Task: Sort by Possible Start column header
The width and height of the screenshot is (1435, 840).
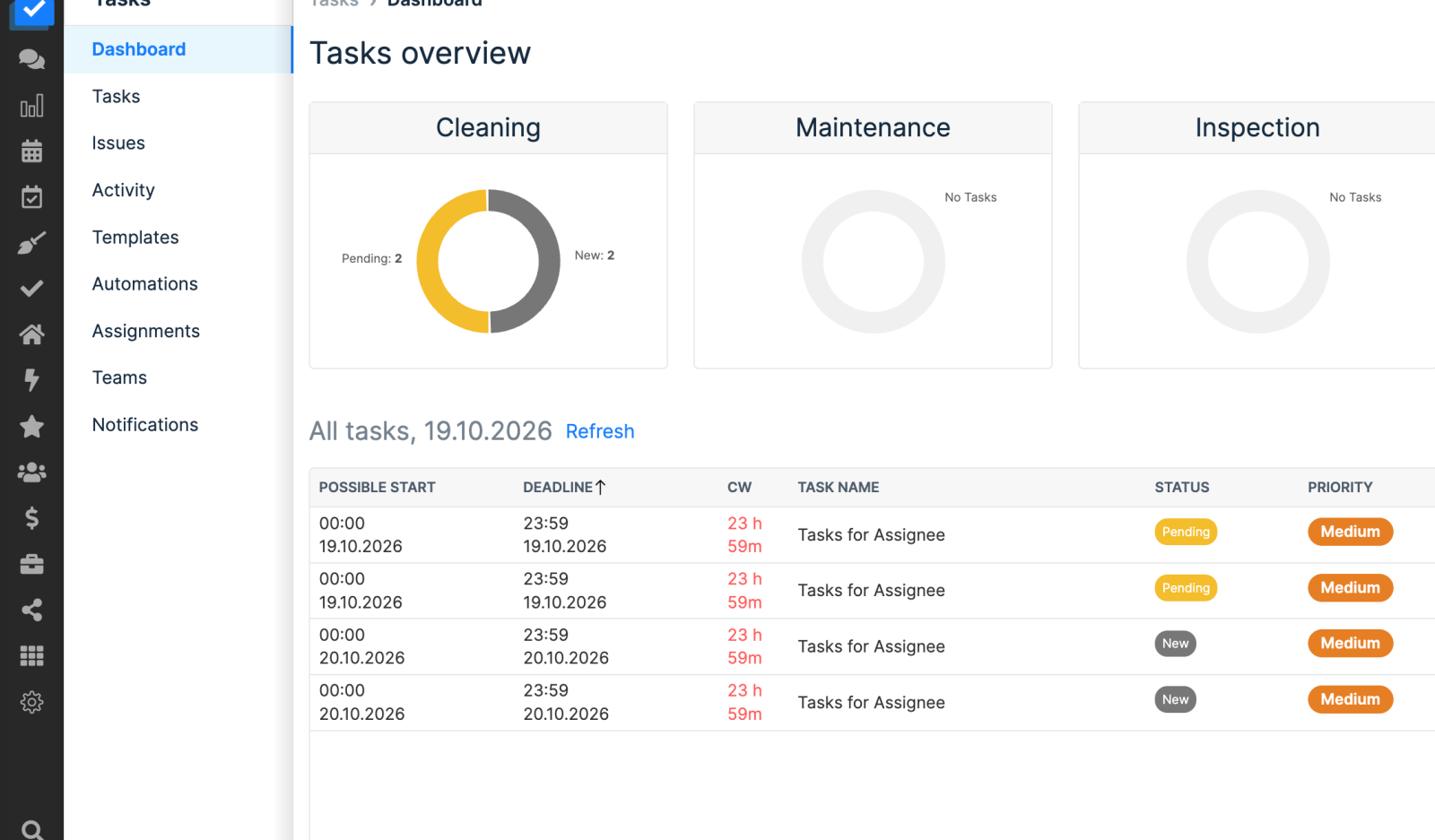Action: [377, 487]
